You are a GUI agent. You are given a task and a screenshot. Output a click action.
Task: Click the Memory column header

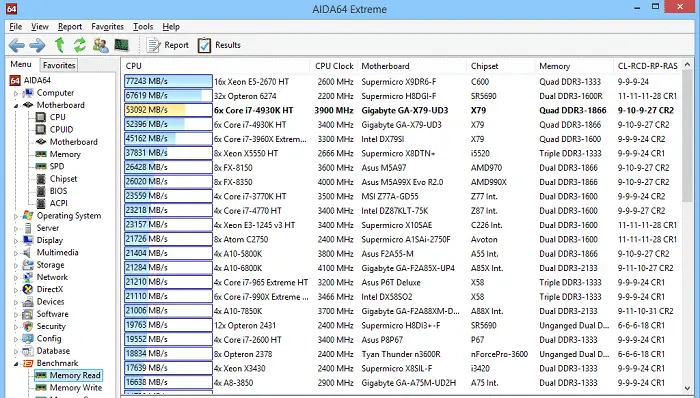[x=574, y=66]
